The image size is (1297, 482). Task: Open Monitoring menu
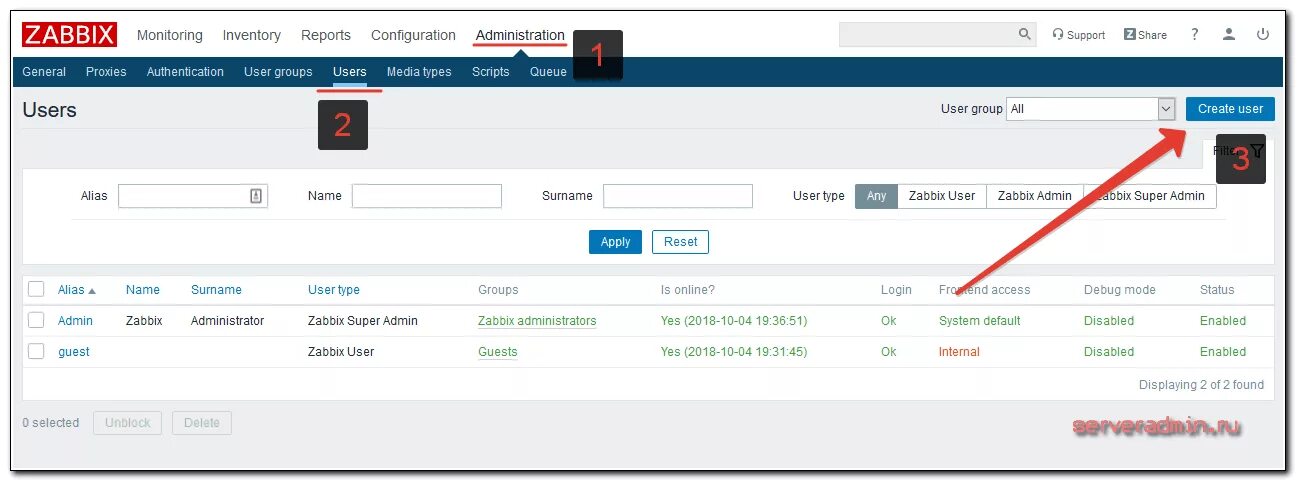[x=170, y=35]
